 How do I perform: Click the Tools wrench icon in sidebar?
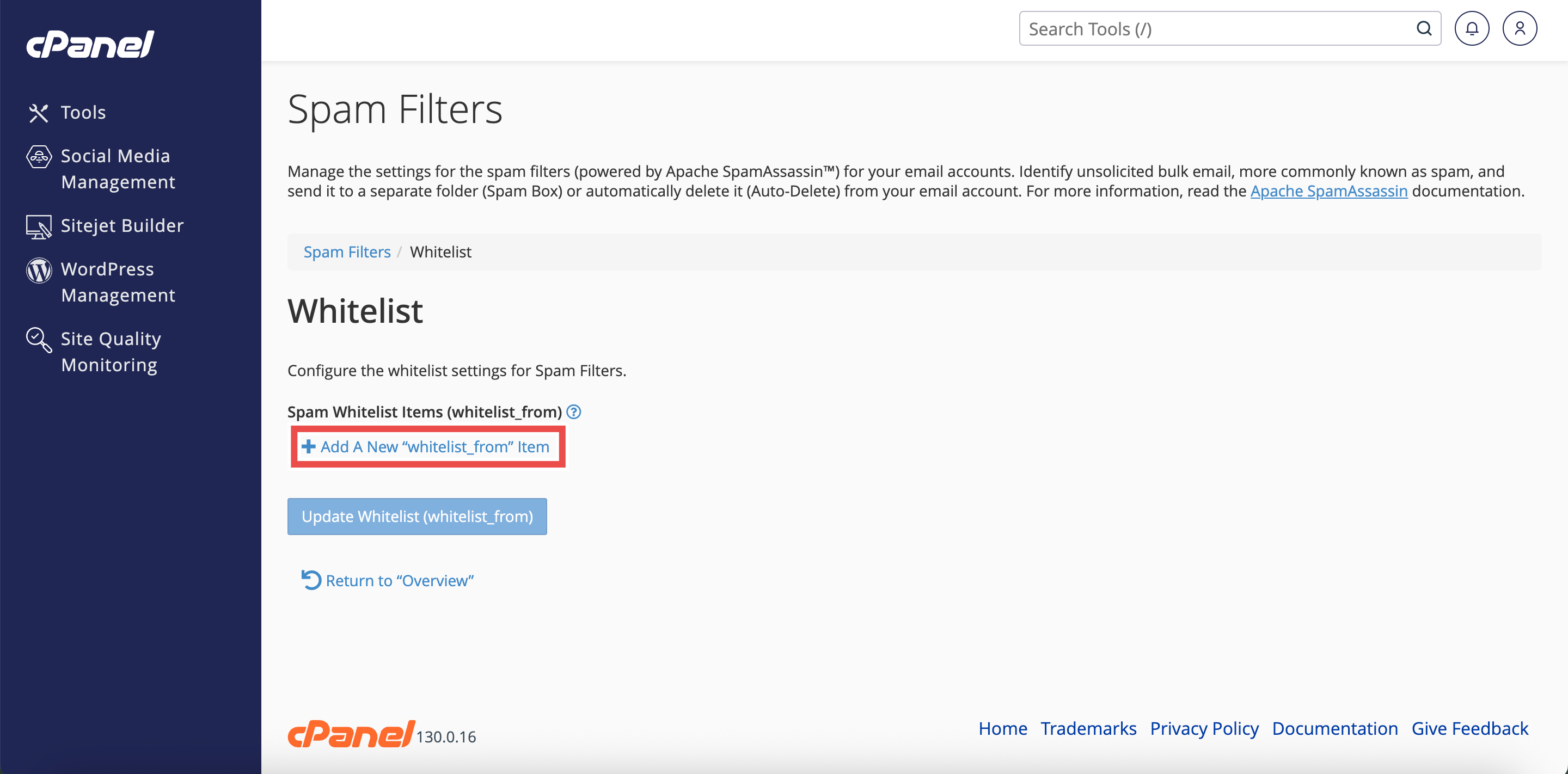pos(38,113)
